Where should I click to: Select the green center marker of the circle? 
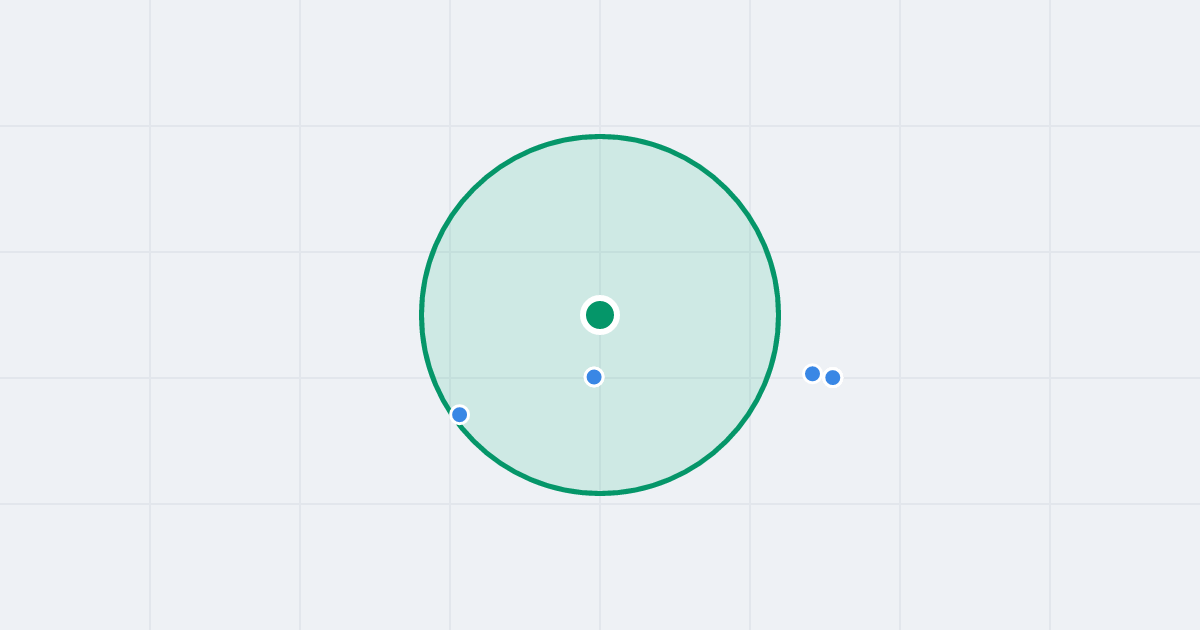pos(600,315)
